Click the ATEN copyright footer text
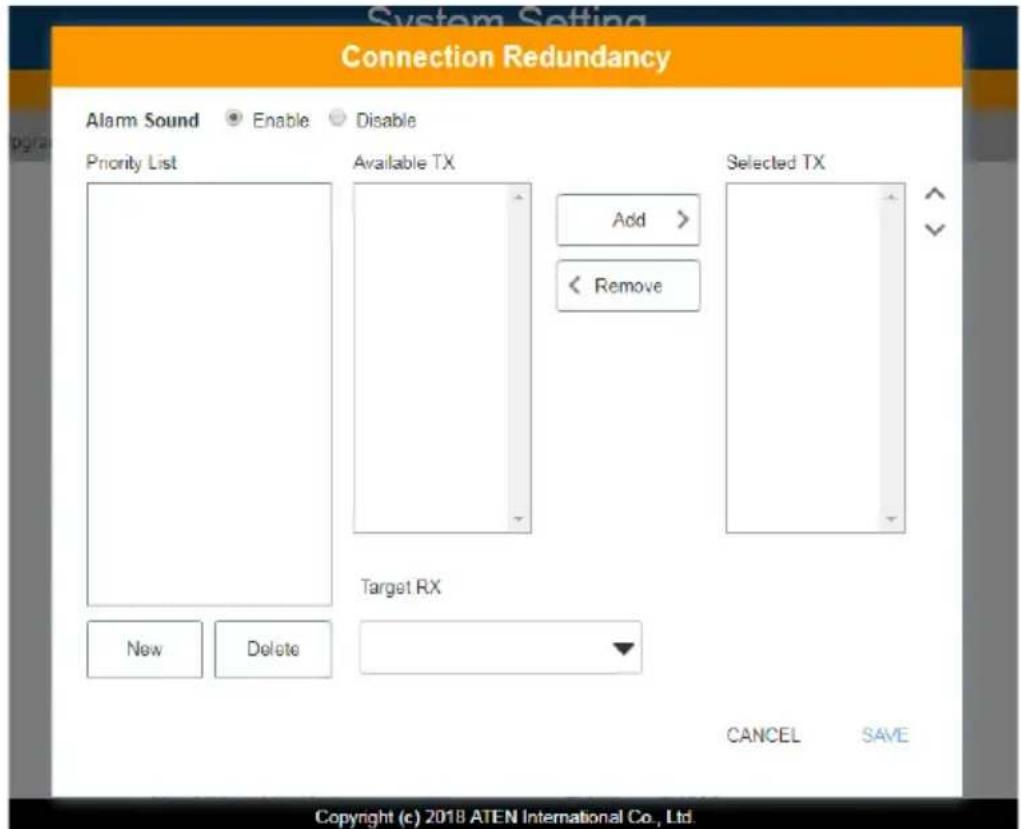 click(x=505, y=817)
